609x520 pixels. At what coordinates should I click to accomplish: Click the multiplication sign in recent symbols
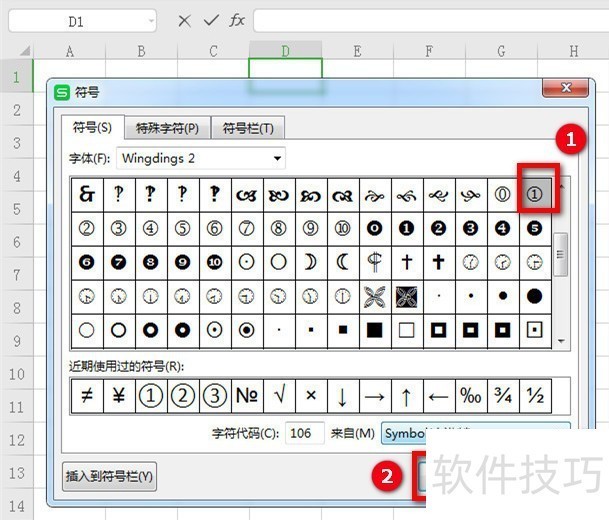tap(310, 396)
